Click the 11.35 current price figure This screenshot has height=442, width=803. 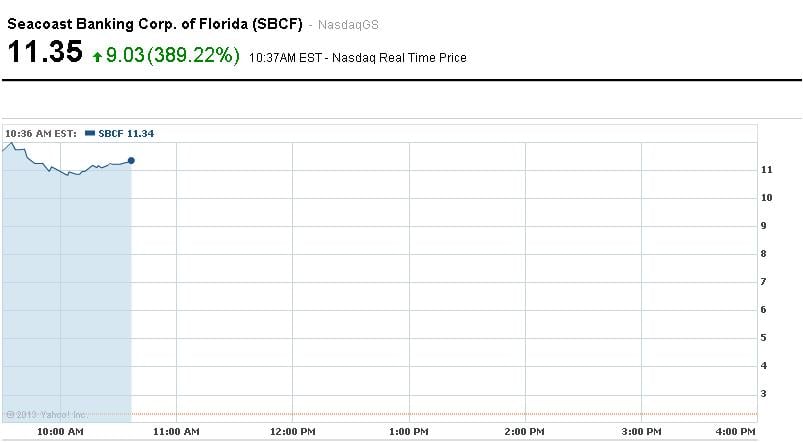click(45, 54)
